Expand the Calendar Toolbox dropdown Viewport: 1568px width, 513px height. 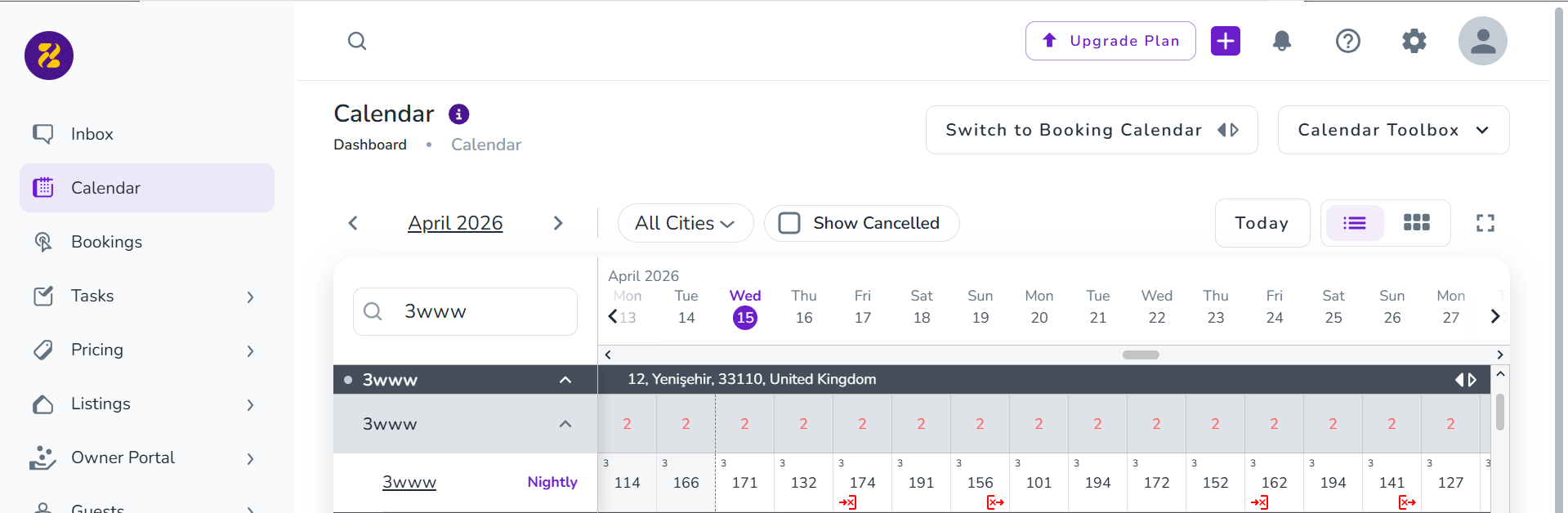click(1393, 130)
